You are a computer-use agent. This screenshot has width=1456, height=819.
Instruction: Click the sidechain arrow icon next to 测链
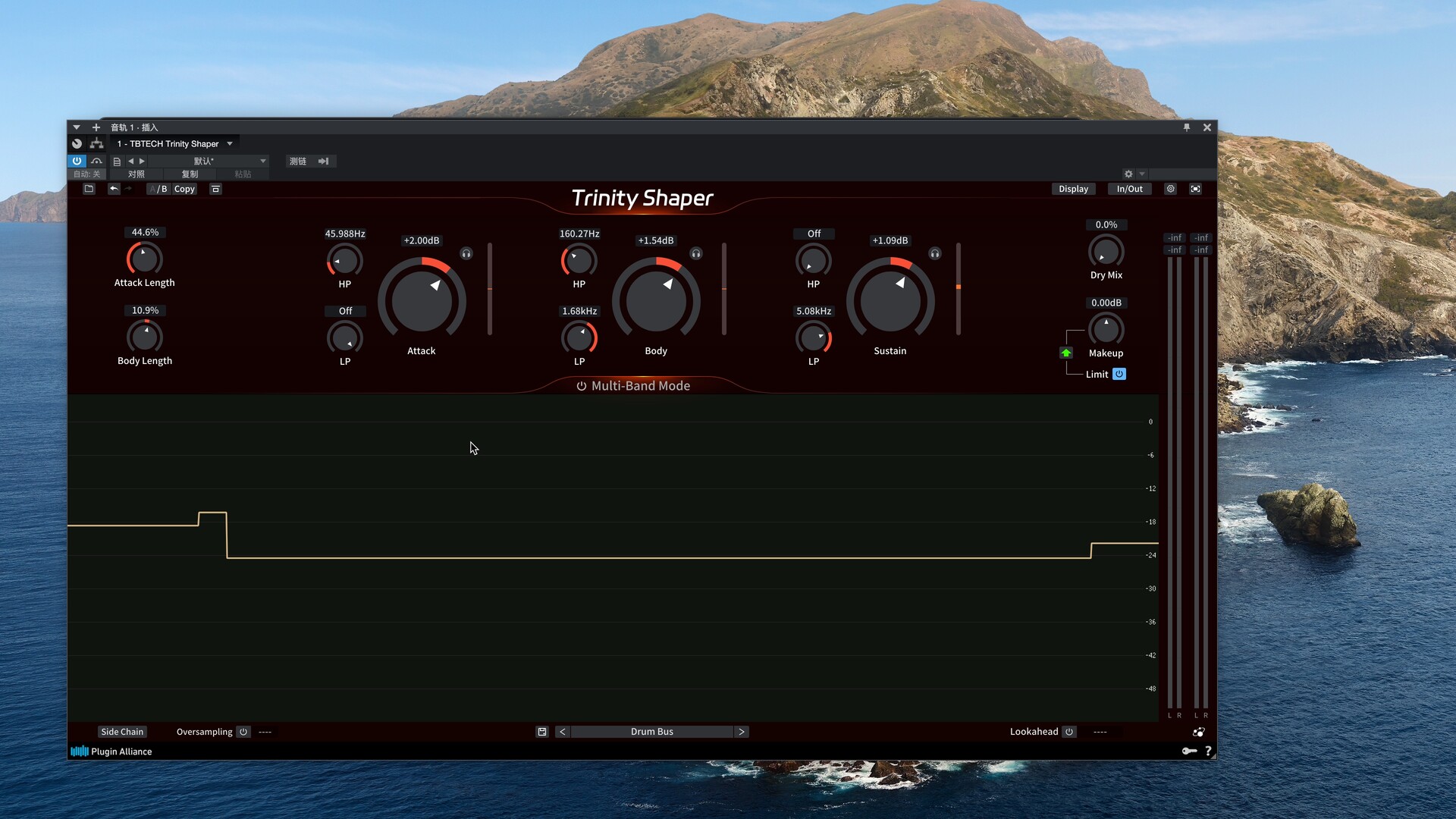(324, 161)
